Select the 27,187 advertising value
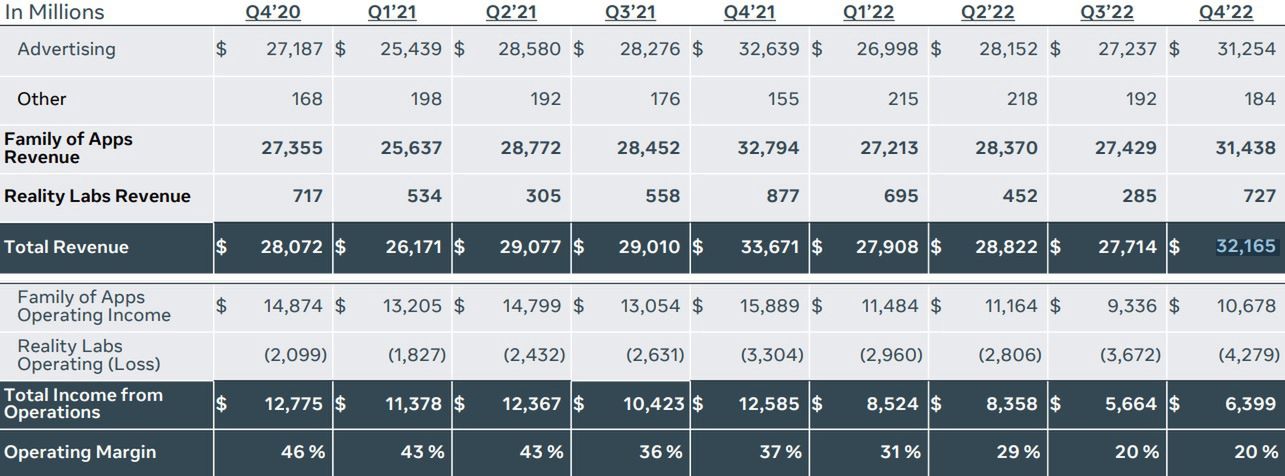 click(x=294, y=49)
